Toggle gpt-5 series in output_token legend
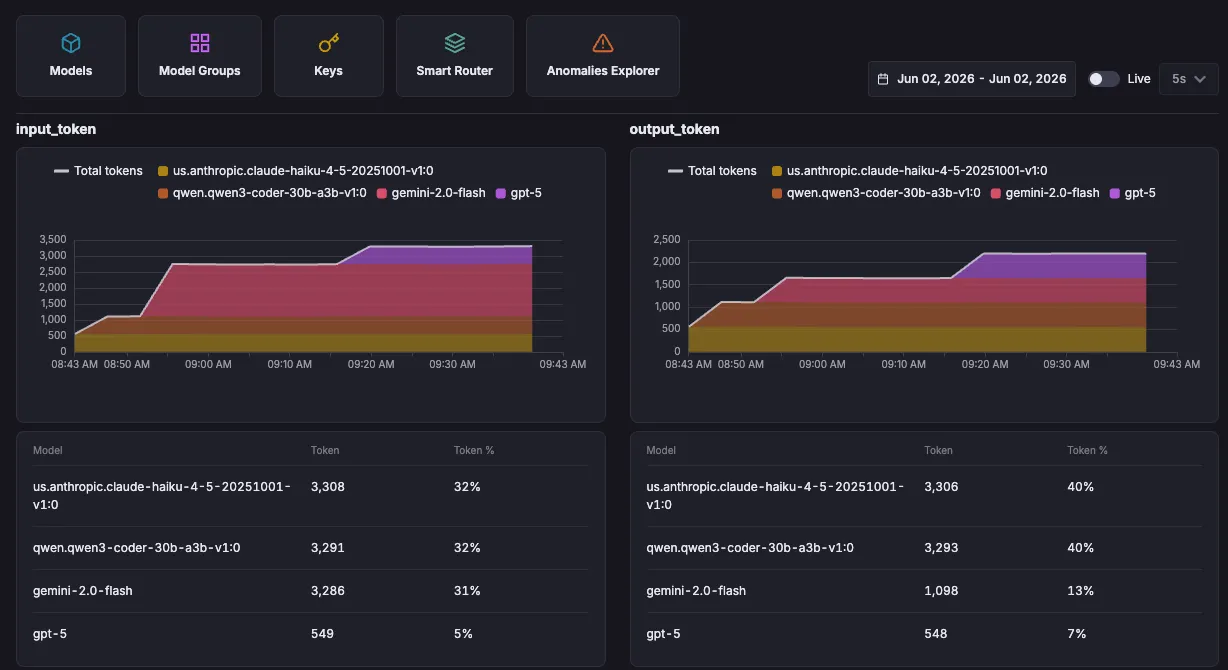Screen dimensions: 1228x670 coord(1133,193)
